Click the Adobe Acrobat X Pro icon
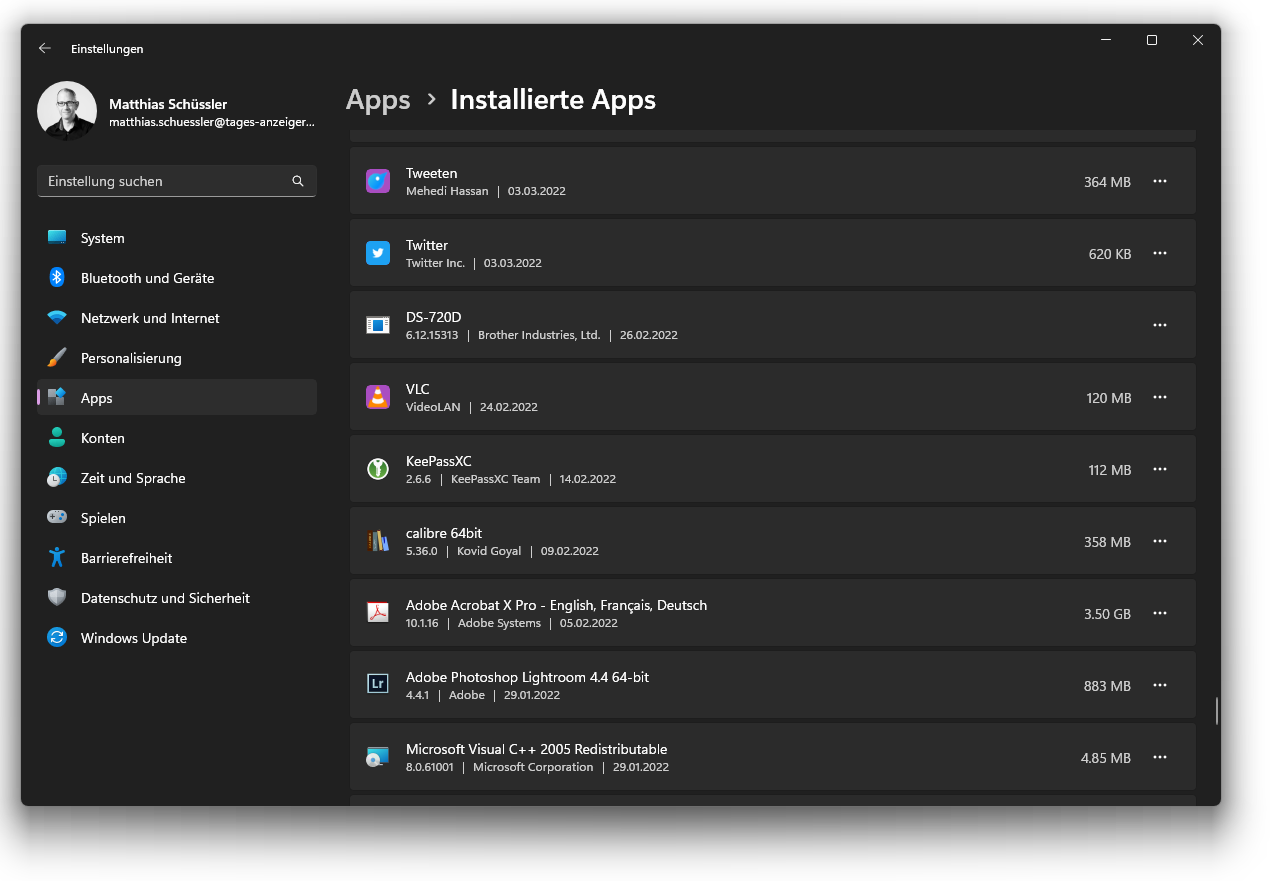This screenshot has height=881, width=1270. click(377, 613)
